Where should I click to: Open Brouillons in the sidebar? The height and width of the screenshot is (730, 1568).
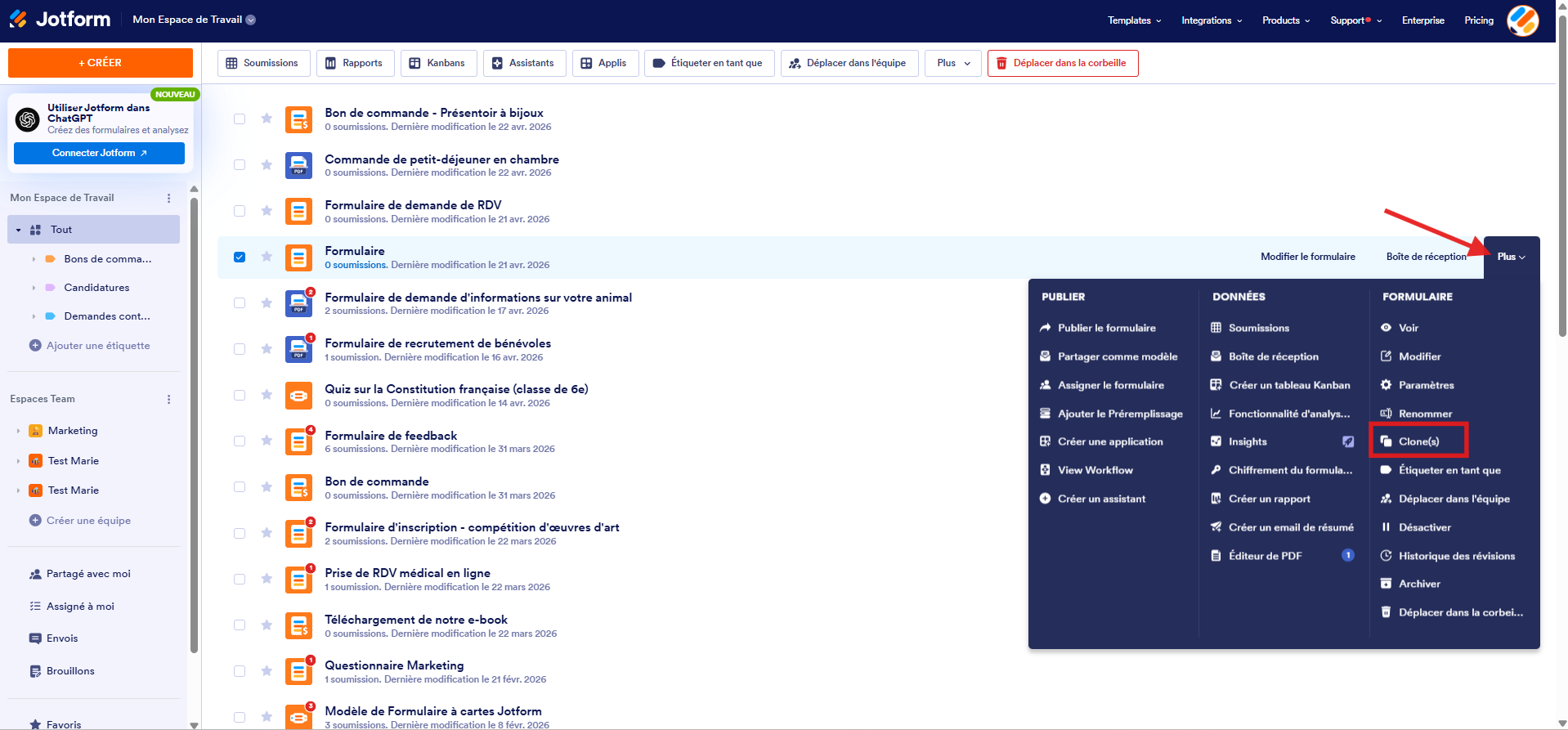tap(62, 671)
